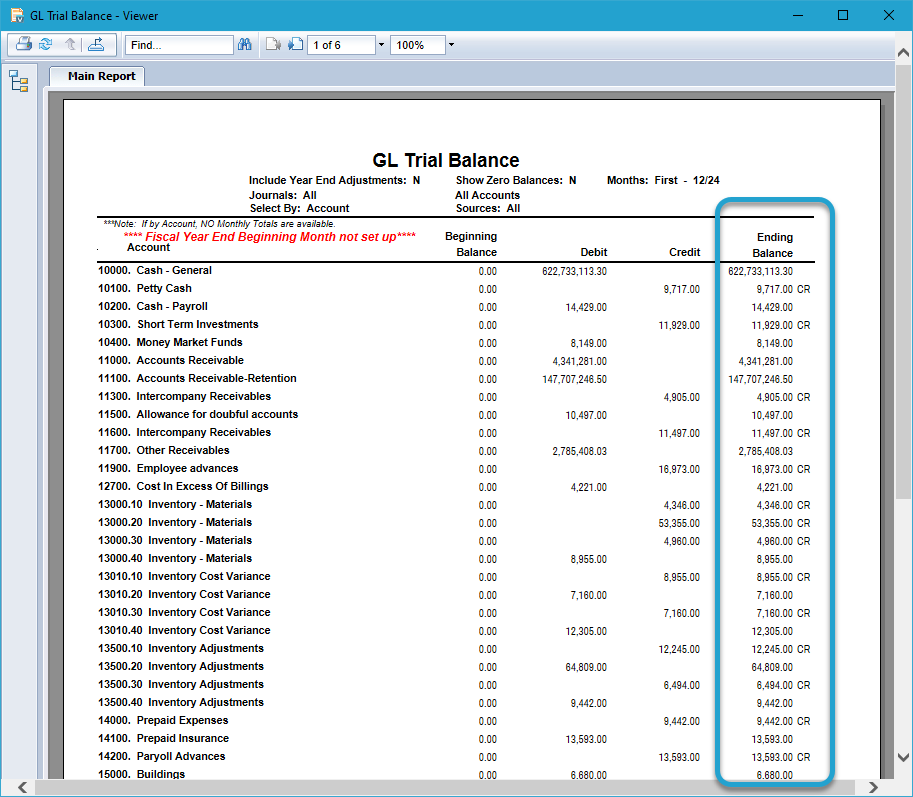Open the page number dropdown
Image resolution: width=913 pixels, height=797 pixels.
pos(381,45)
